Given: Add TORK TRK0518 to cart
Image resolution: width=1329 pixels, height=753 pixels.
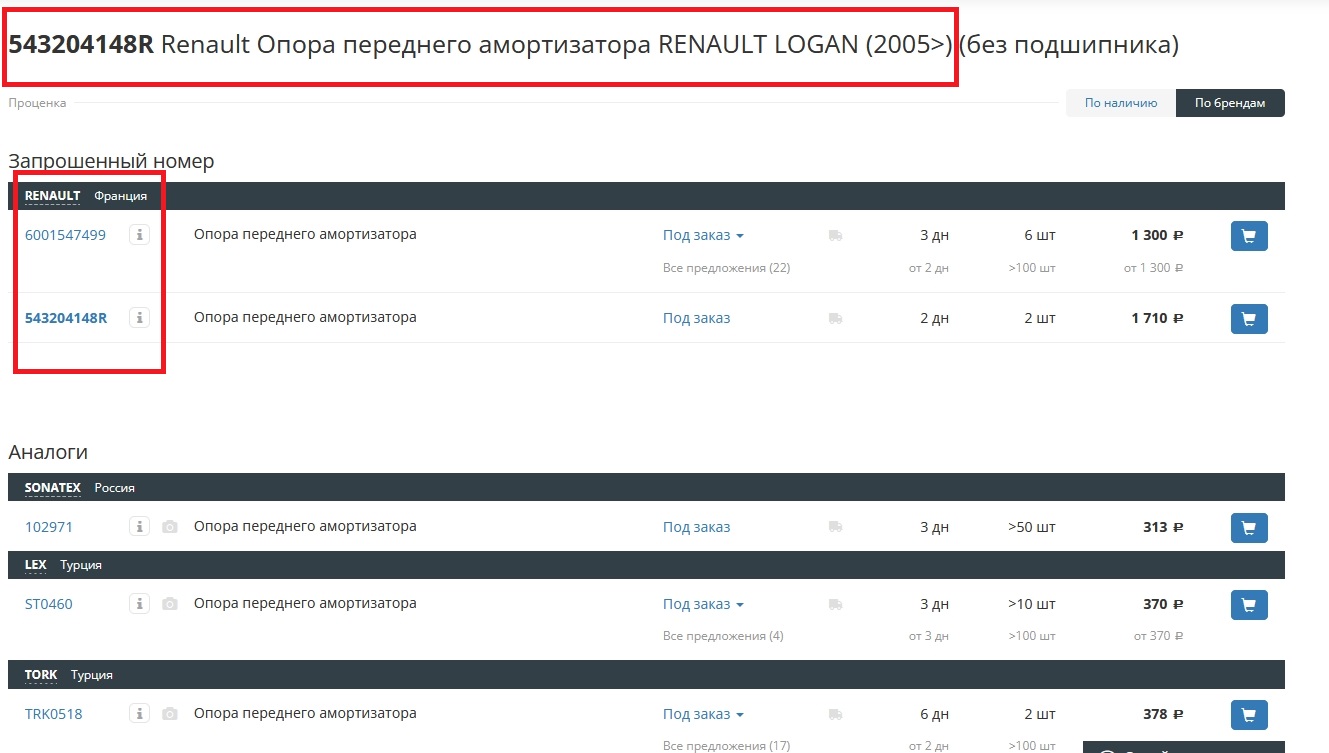Looking at the screenshot, I should 1249,715.
